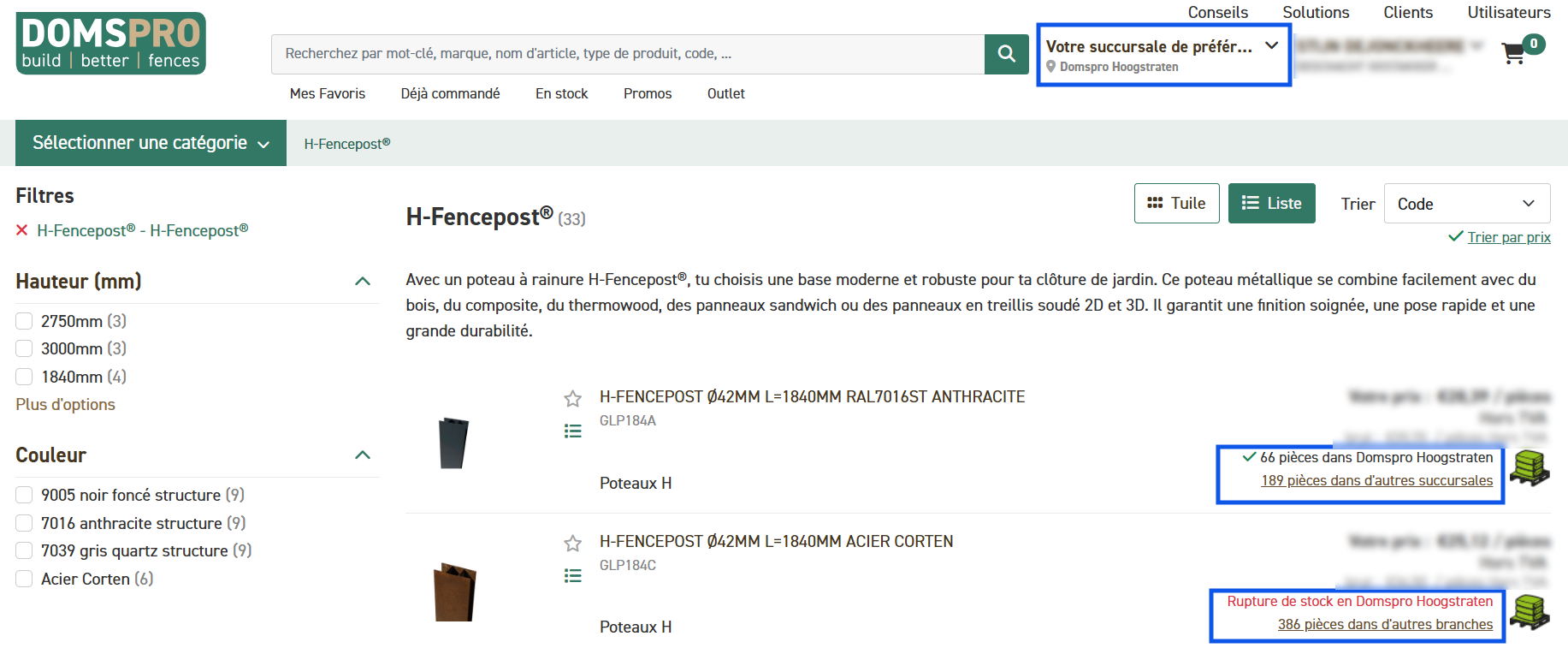Go to Mes Favoris
The width and height of the screenshot is (1568, 648).
click(328, 93)
